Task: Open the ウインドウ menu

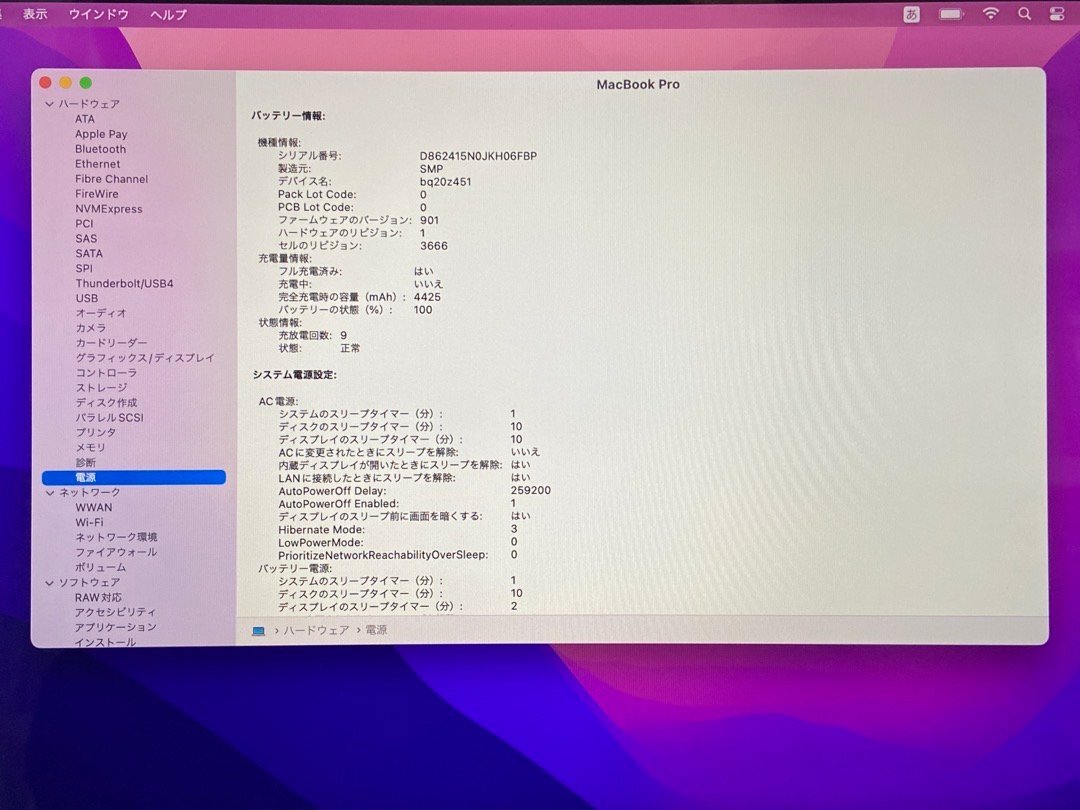Action: click(98, 14)
